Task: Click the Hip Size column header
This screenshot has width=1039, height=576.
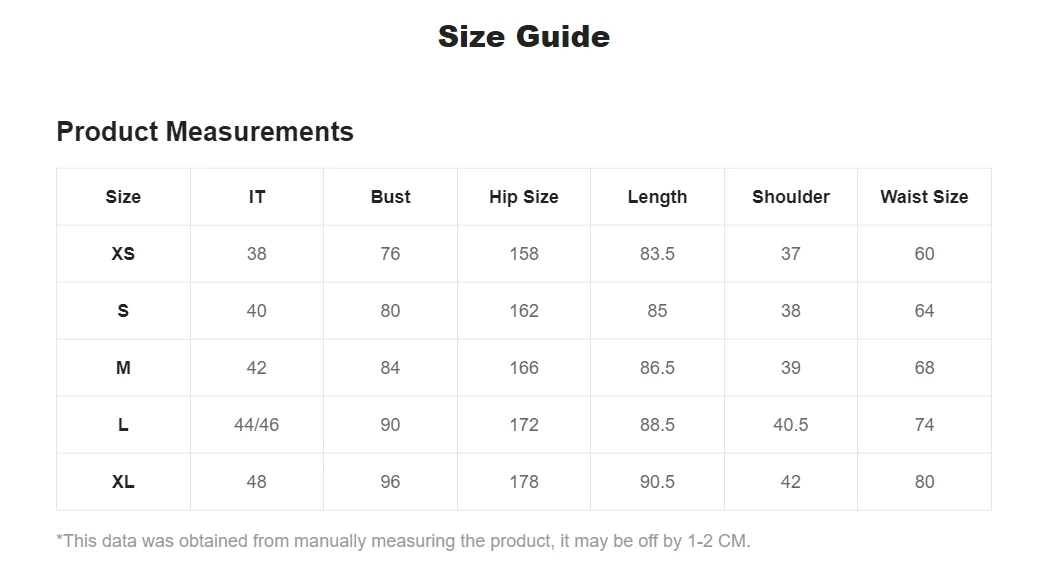Action: pyautogui.click(x=523, y=197)
